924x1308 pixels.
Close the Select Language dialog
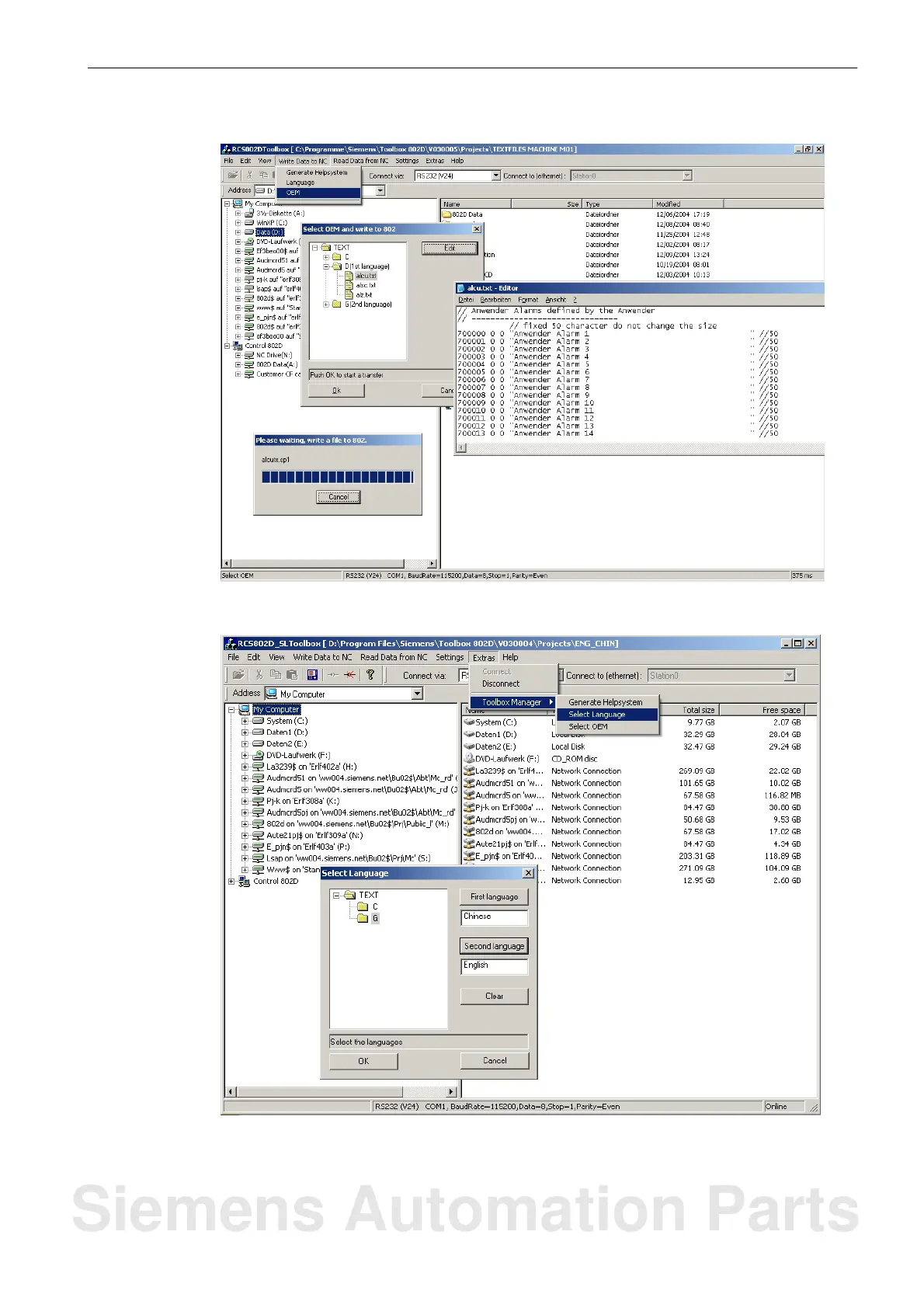pyautogui.click(x=528, y=873)
